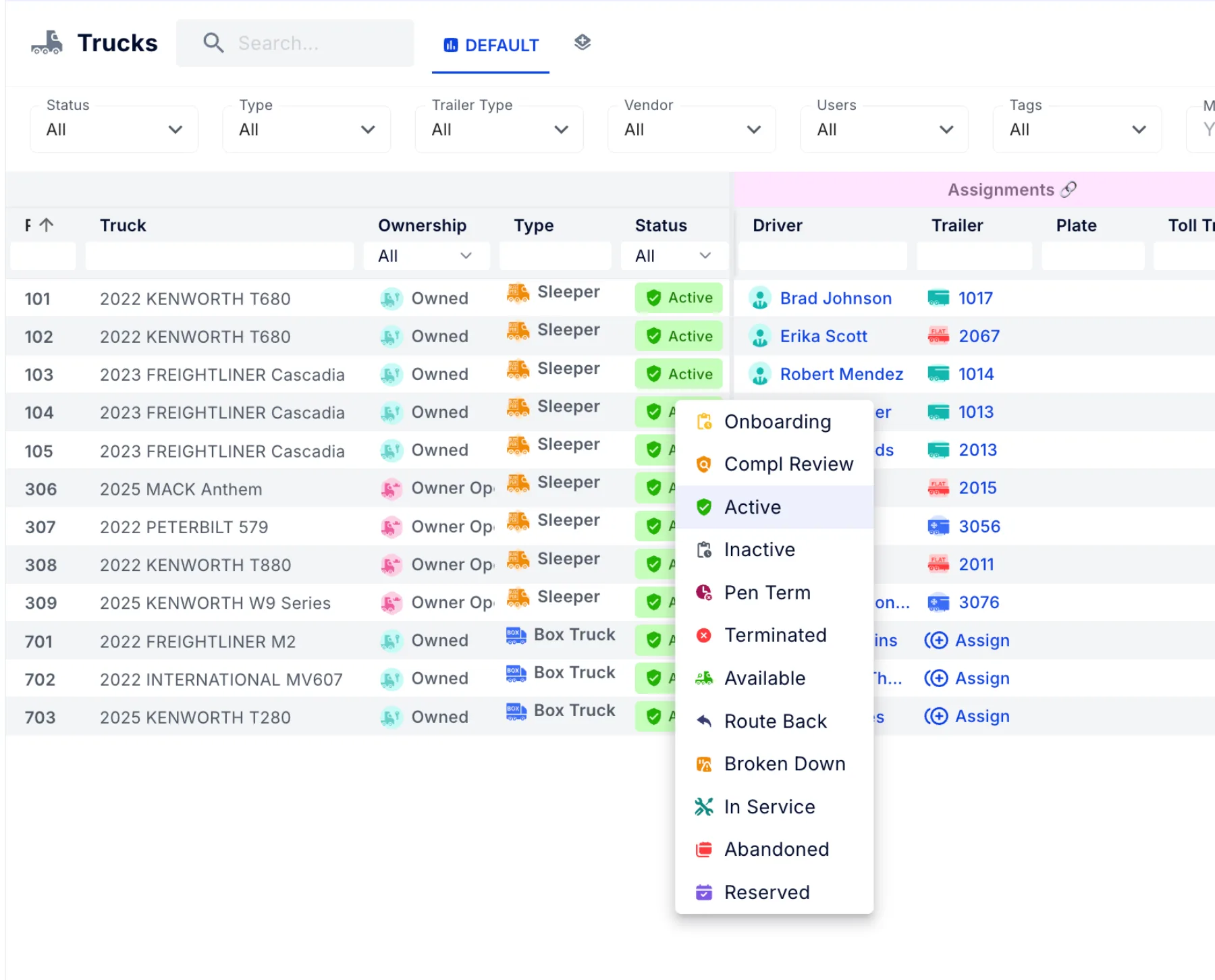The width and height of the screenshot is (1215, 980).
Task: Pick Broken Down in the status menu
Action: (774, 764)
